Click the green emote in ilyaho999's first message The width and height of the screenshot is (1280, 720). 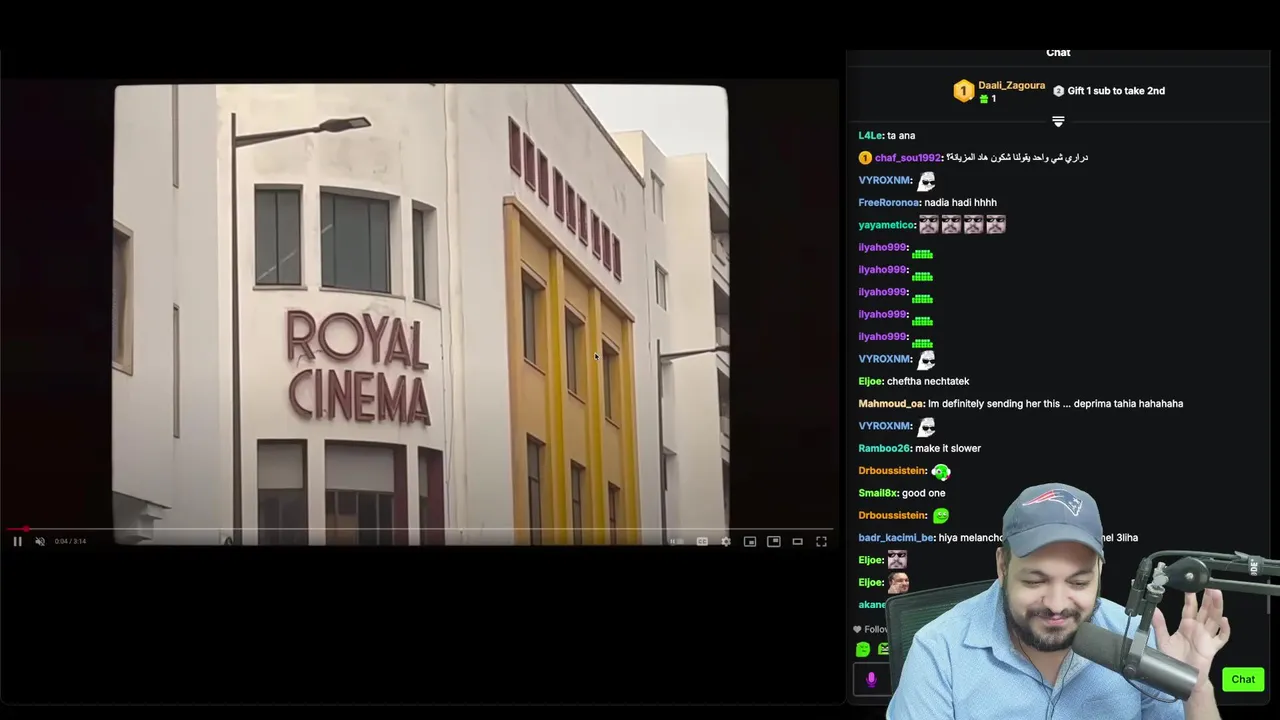(922, 254)
